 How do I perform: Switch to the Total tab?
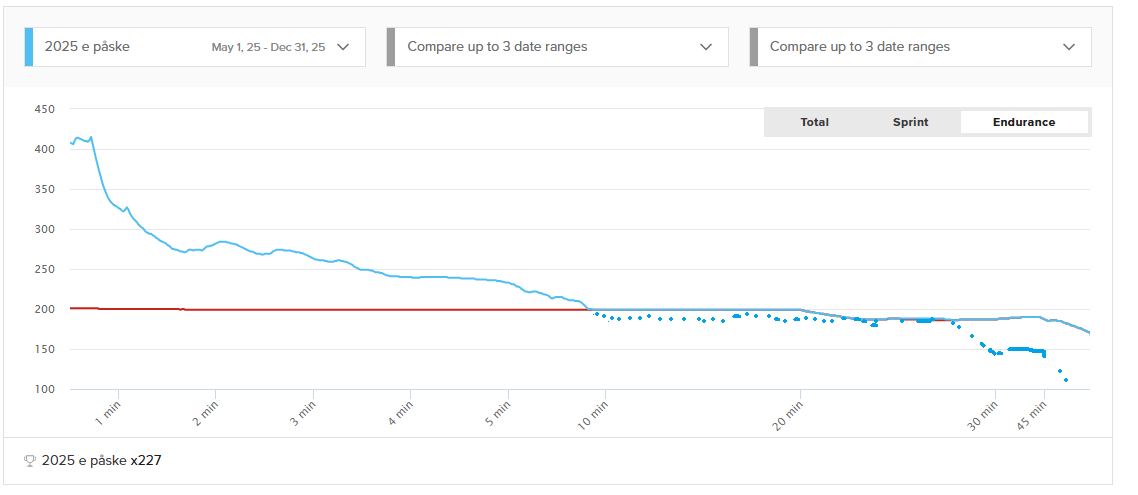coord(814,122)
